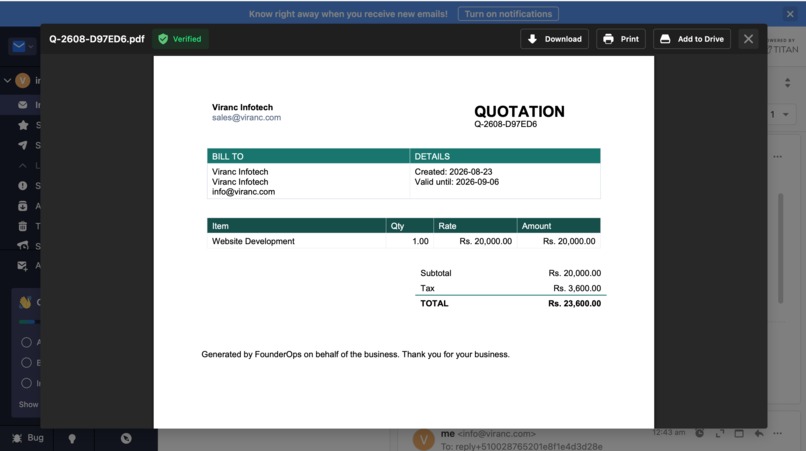This screenshot has height=451, width=806.
Task: Open the three-dot menu below page dropdown
Action: click(x=777, y=156)
